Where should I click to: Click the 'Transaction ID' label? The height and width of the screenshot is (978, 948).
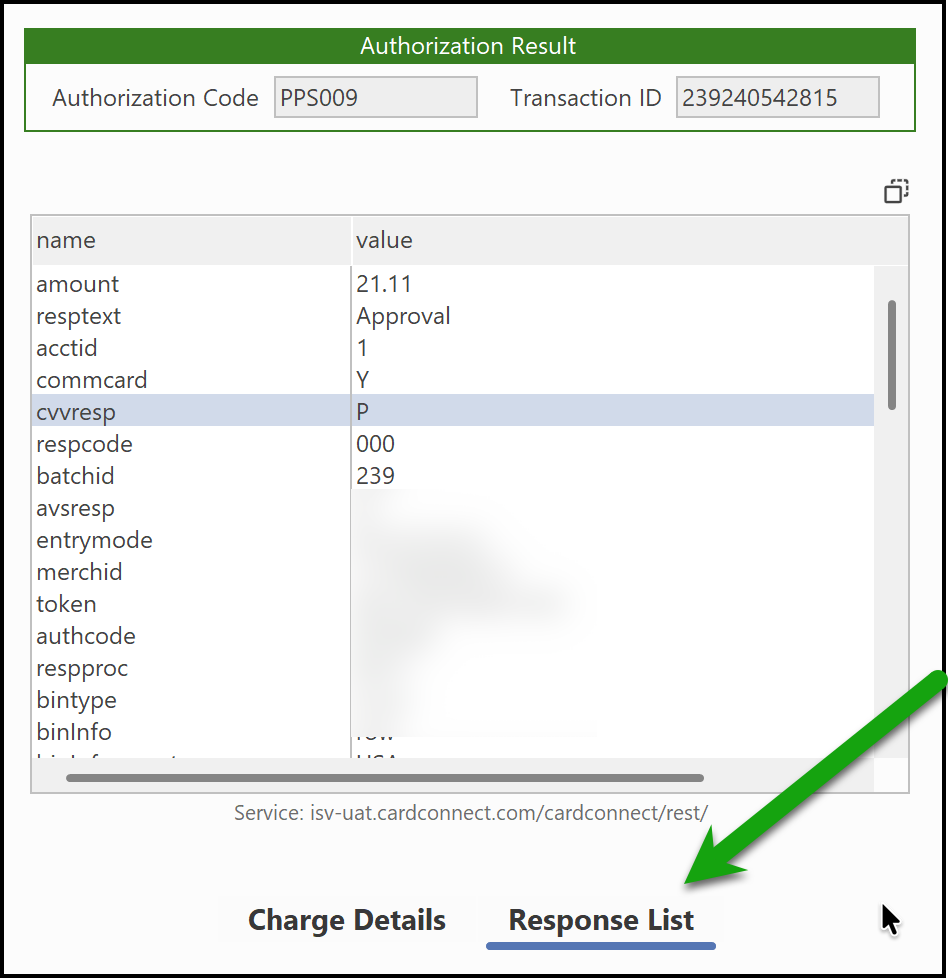click(586, 98)
